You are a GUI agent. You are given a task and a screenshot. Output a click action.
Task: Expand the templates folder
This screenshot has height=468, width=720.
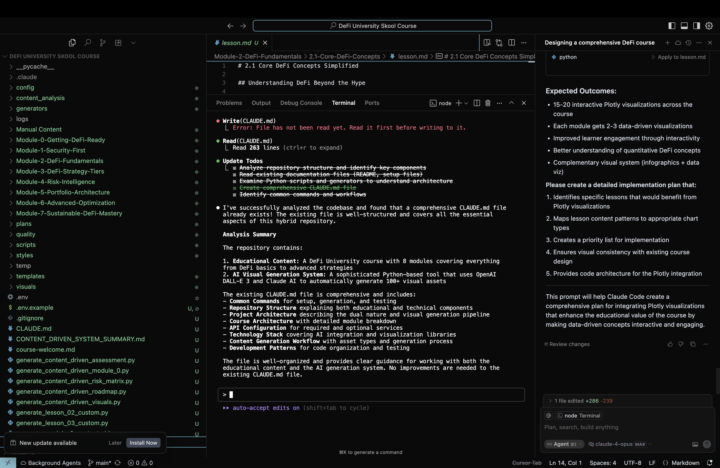pyautogui.click(x=30, y=276)
